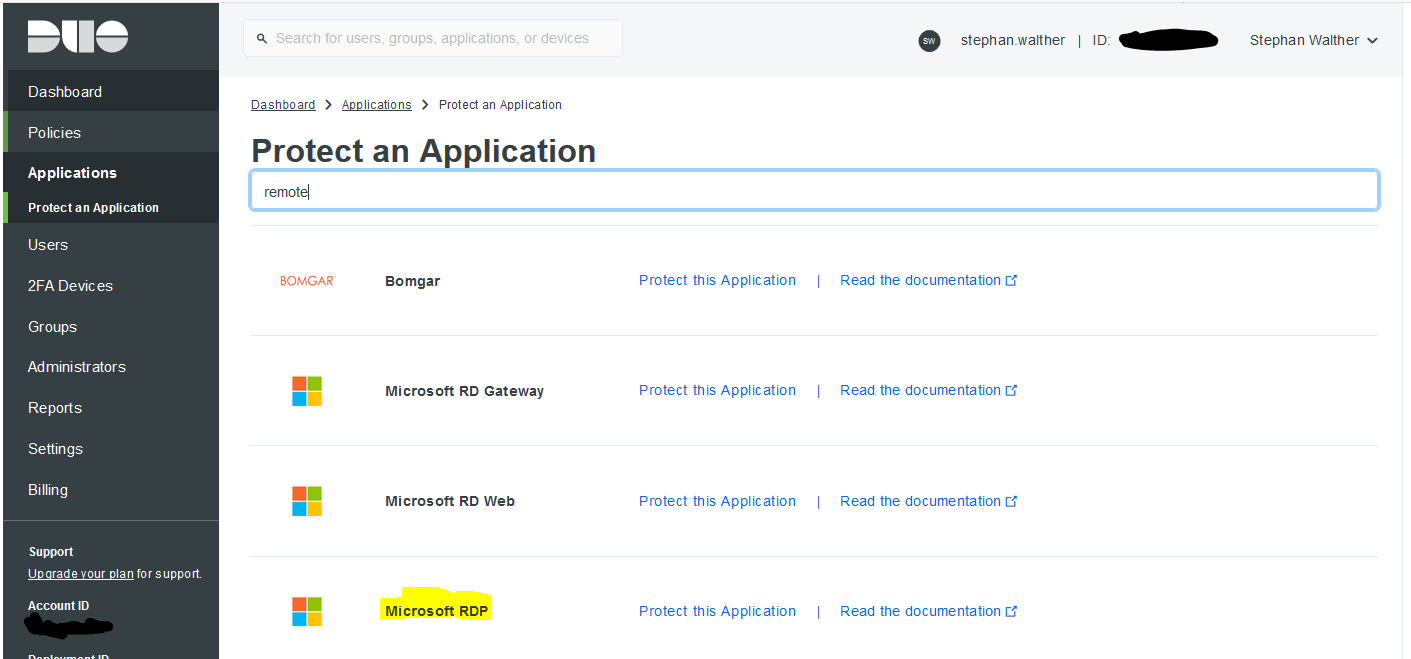1411x659 pixels.
Task: Click the Protect an Application breadcrumb text
Action: 500,105
